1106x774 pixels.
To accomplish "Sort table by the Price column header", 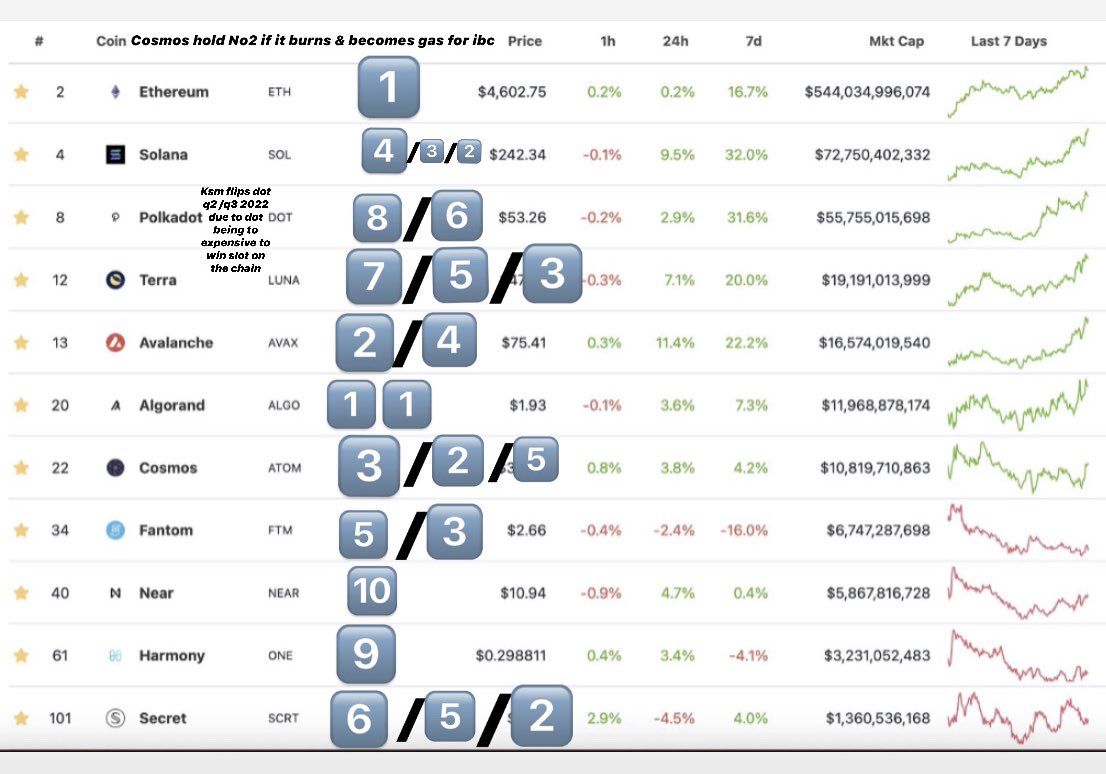I will click(525, 41).
